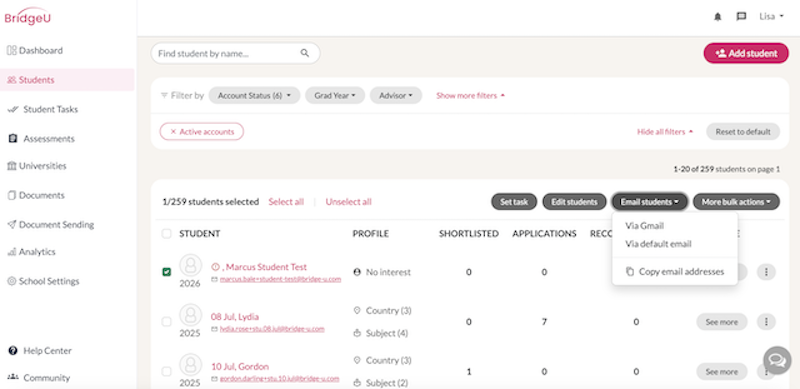Click the BridgeU logo
This screenshot has height=389, width=800.
coord(28,16)
